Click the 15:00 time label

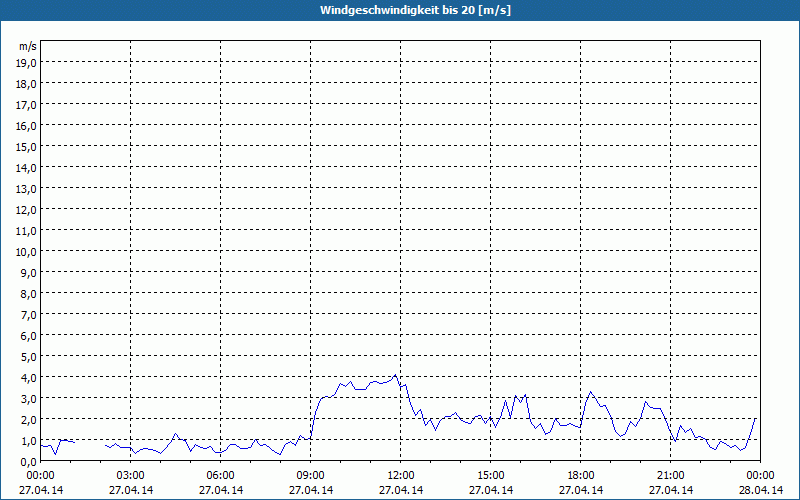click(x=491, y=476)
